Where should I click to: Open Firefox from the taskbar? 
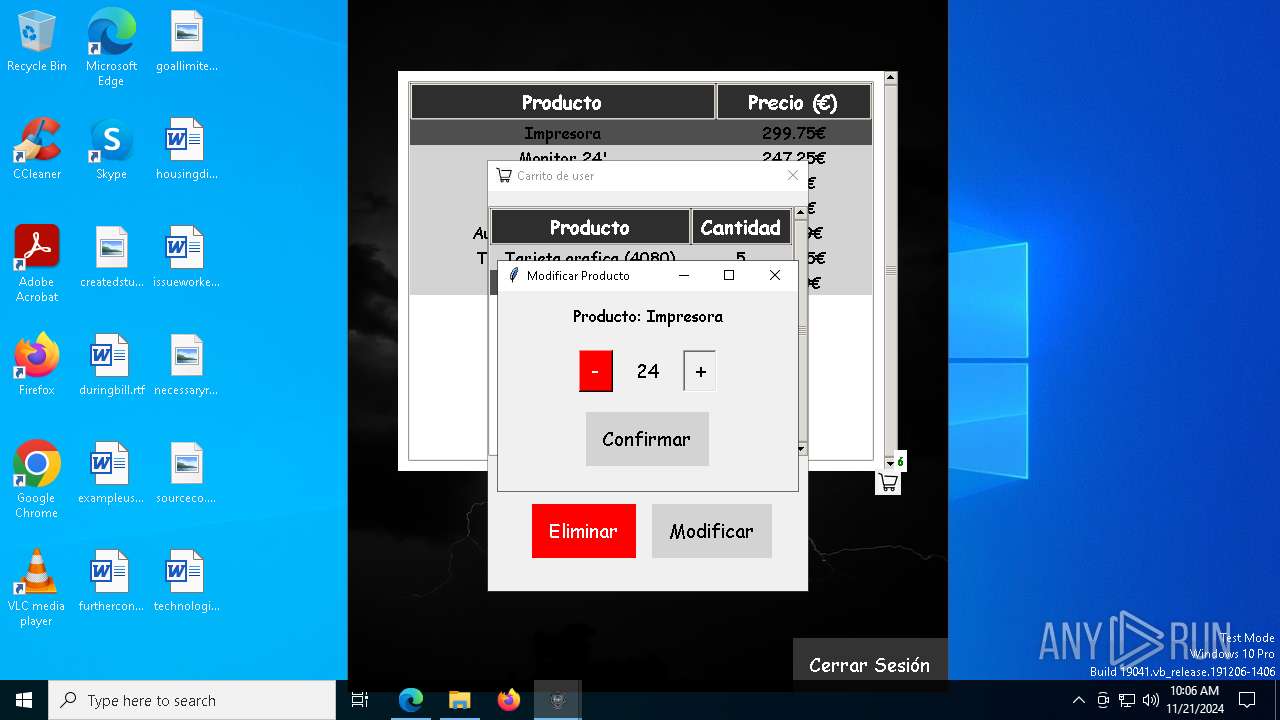click(x=509, y=700)
